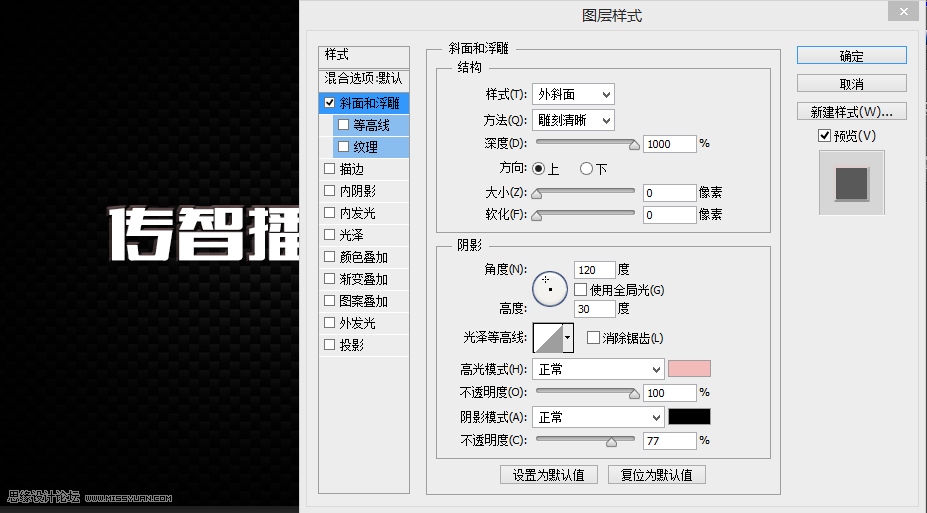Image resolution: width=927 pixels, height=513 pixels.
Task: Check the 外发光 style checkbox
Action: [330, 323]
